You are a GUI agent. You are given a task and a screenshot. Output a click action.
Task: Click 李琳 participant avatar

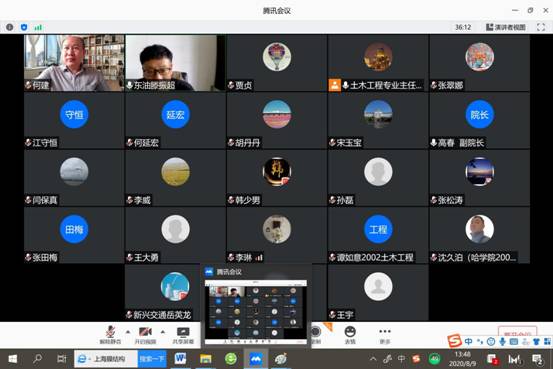point(277,229)
